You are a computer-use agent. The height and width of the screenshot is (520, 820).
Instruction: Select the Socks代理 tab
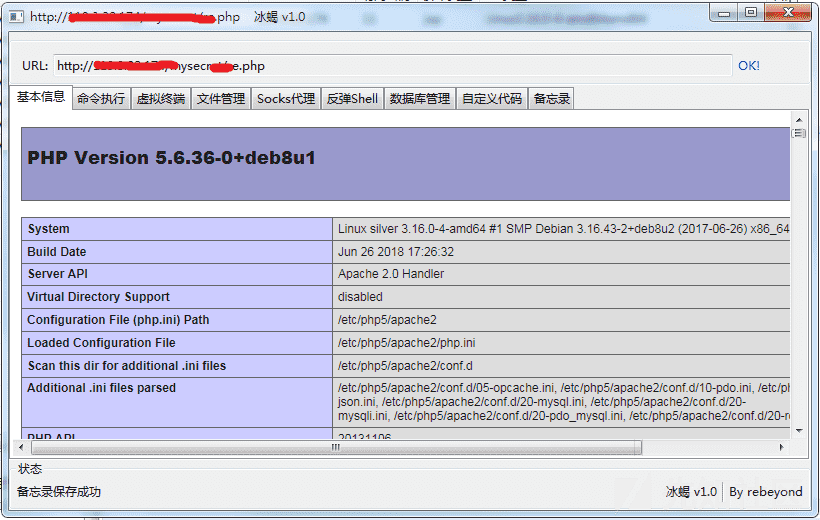286,98
